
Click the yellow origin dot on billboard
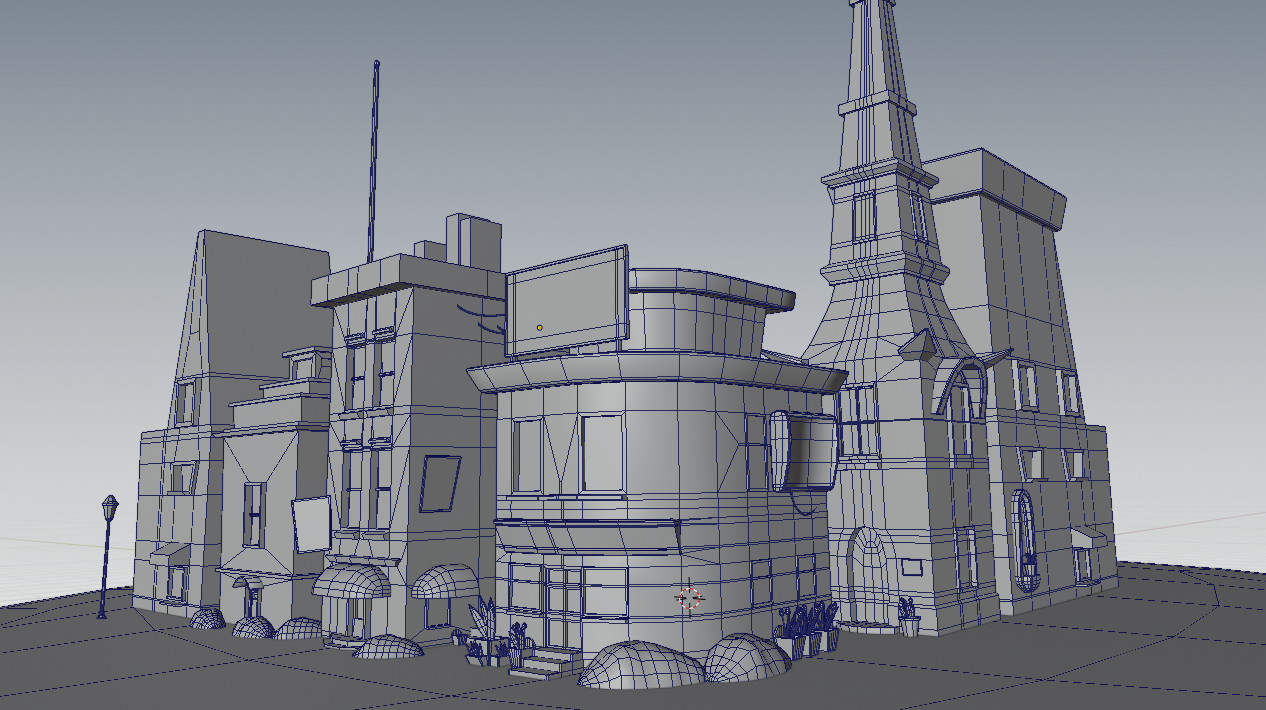click(540, 327)
